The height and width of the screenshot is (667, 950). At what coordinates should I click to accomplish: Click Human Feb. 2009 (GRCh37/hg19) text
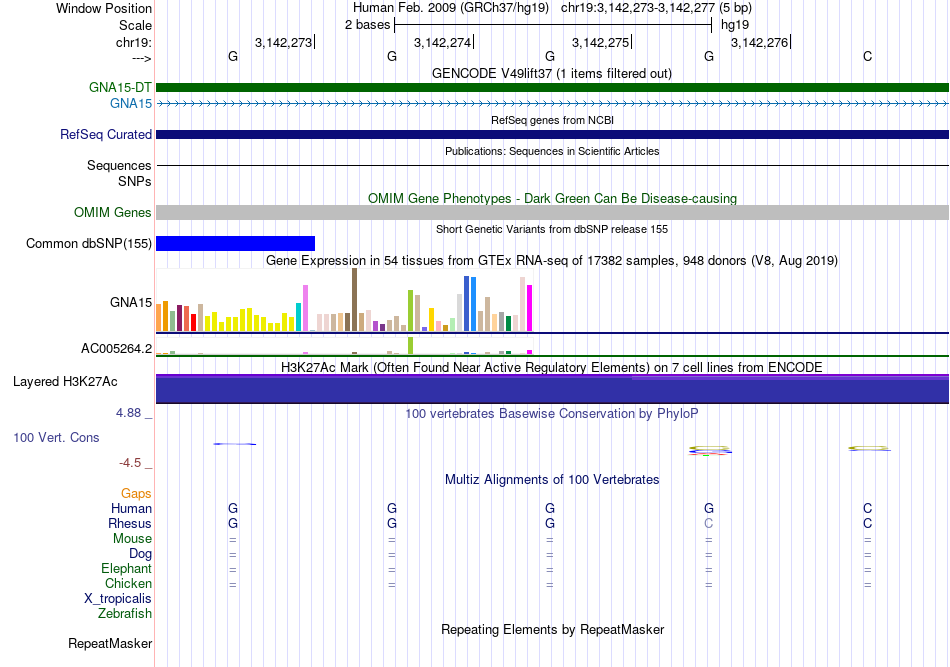451,8
